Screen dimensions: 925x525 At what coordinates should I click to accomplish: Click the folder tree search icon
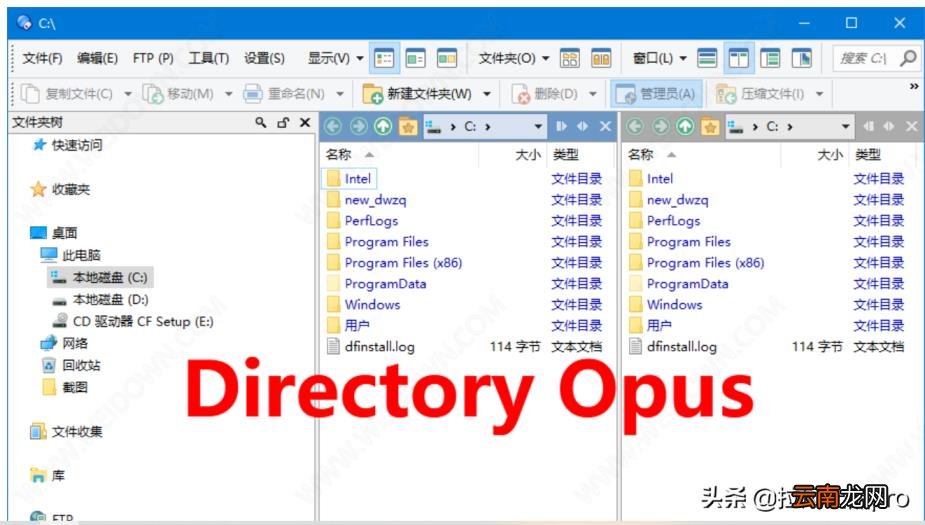[x=260, y=122]
